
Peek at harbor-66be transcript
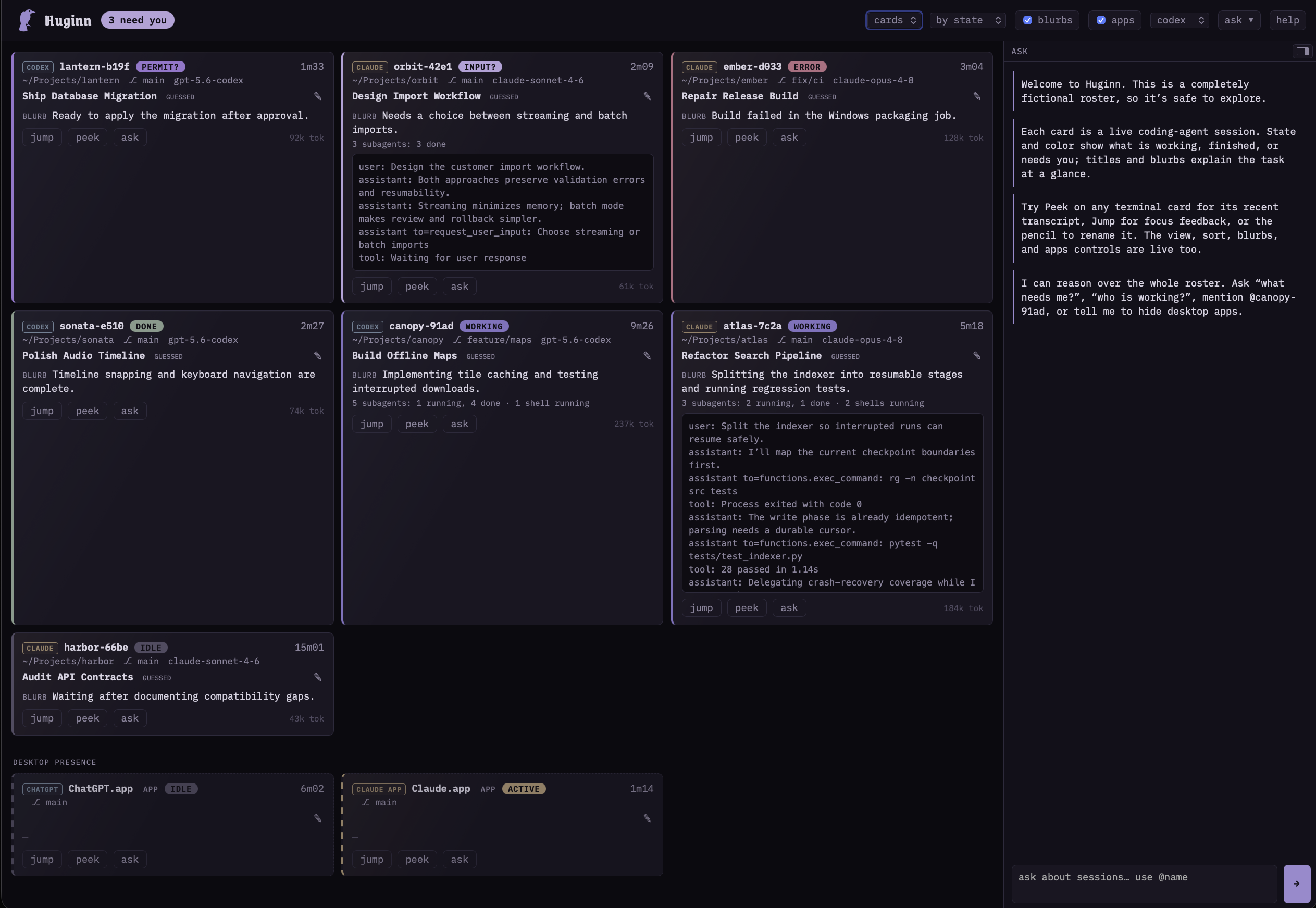pos(88,718)
